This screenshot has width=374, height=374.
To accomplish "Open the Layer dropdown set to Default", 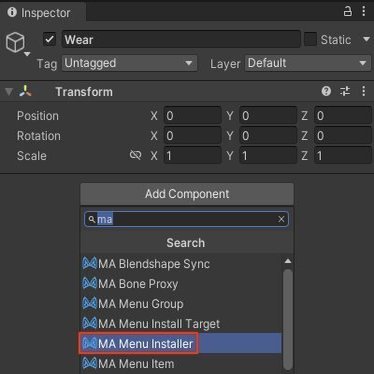I will coord(308,63).
